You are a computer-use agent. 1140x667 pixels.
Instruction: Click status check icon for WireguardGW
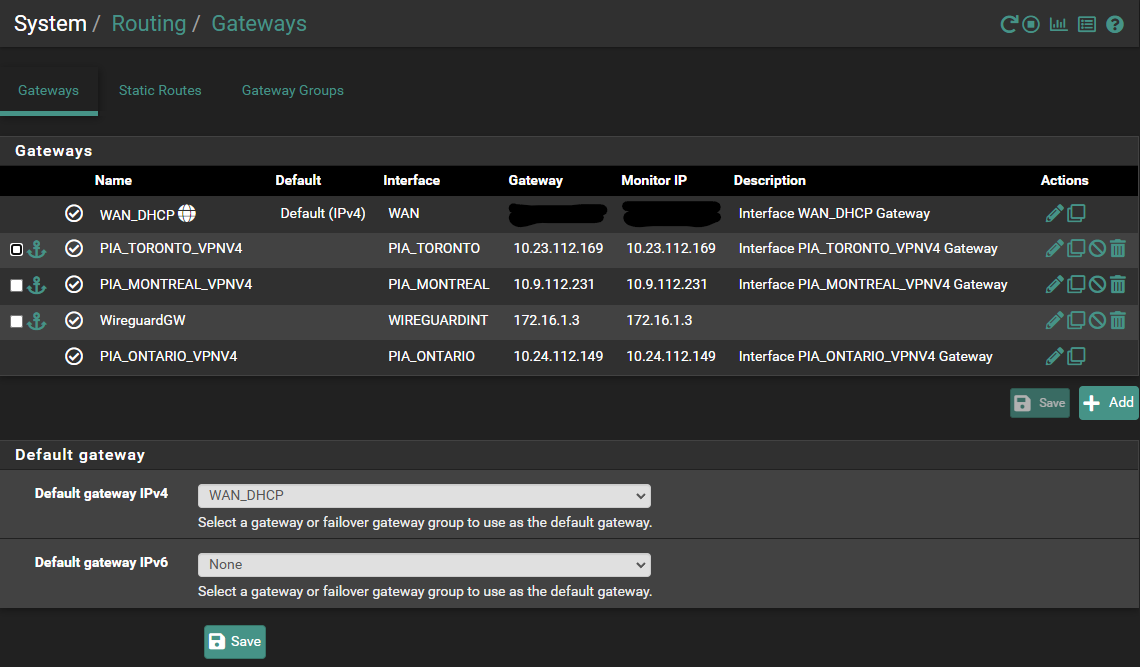(x=74, y=320)
